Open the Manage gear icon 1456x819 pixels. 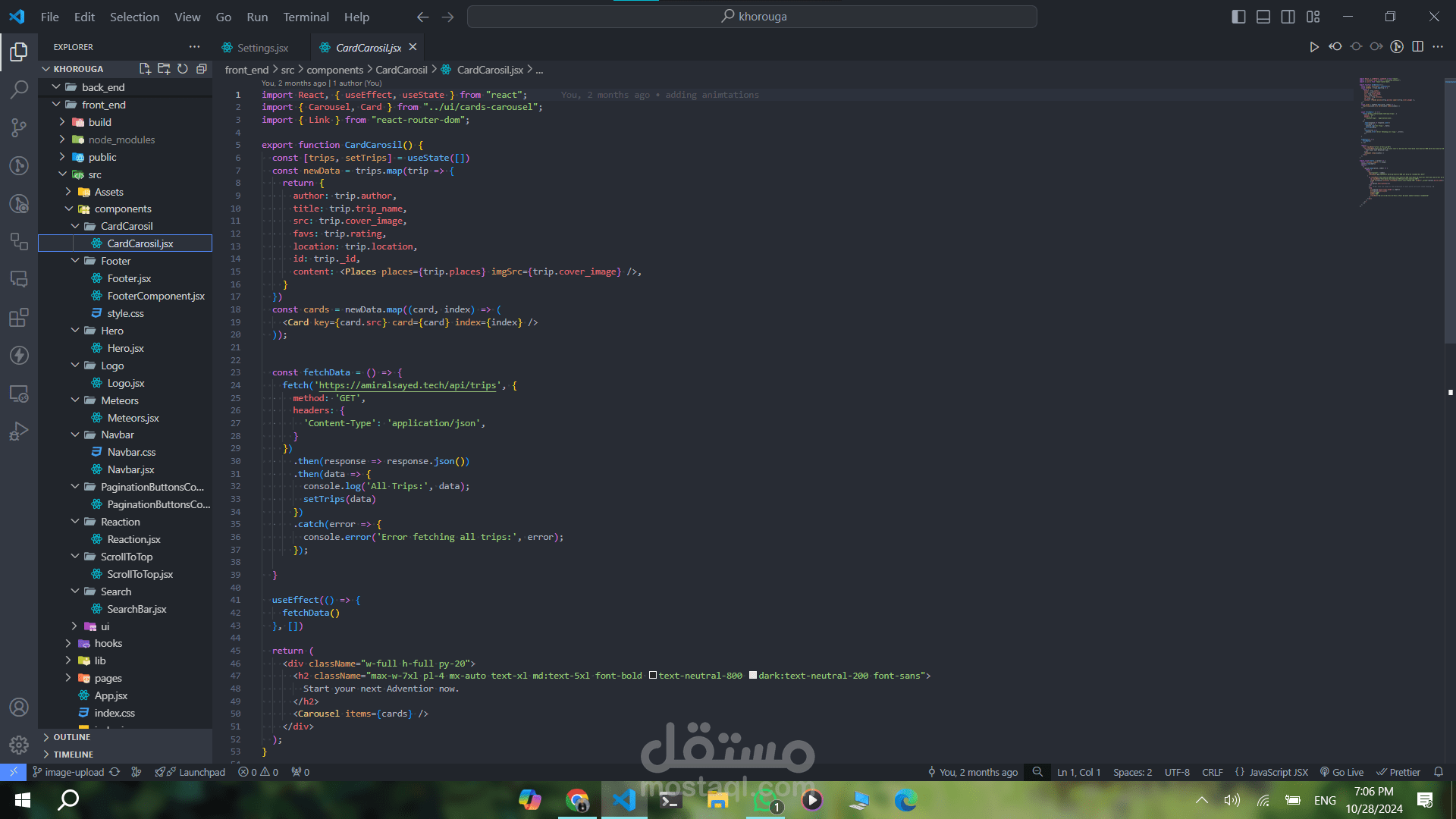click(19, 745)
